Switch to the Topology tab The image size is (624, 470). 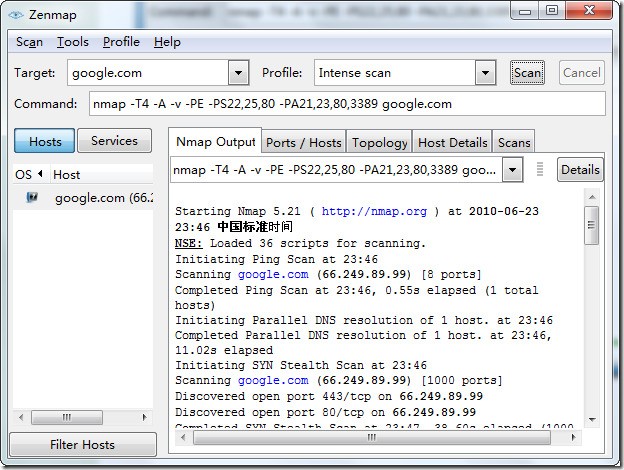click(379, 142)
